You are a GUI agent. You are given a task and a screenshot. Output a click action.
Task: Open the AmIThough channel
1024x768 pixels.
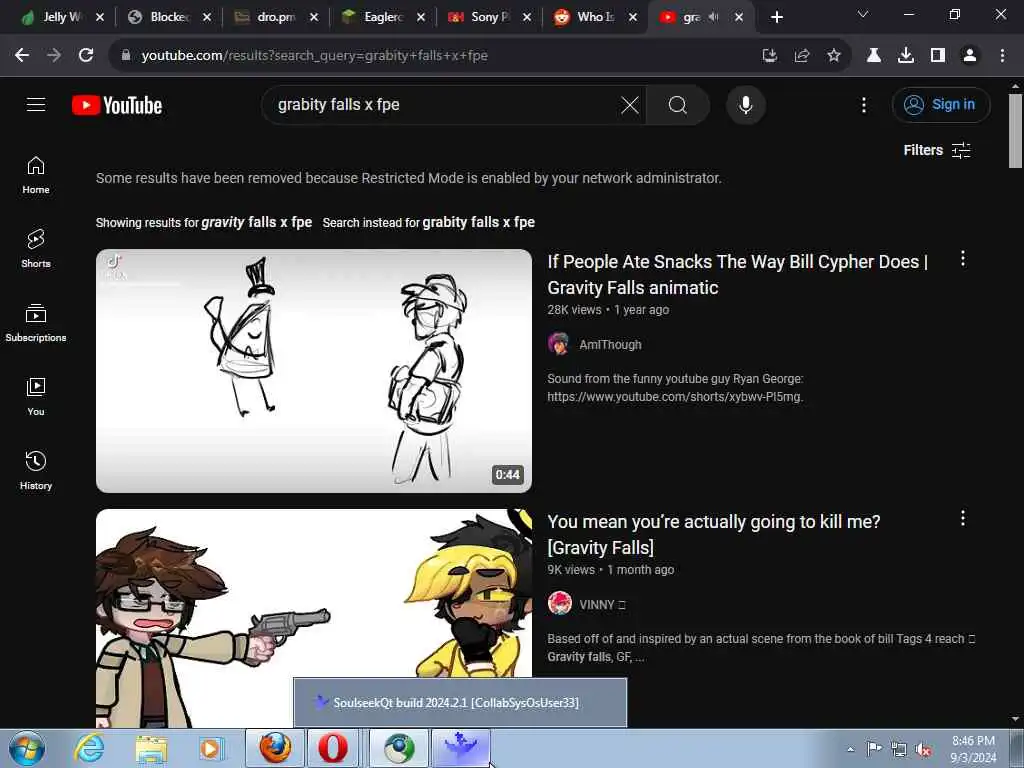(610, 345)
